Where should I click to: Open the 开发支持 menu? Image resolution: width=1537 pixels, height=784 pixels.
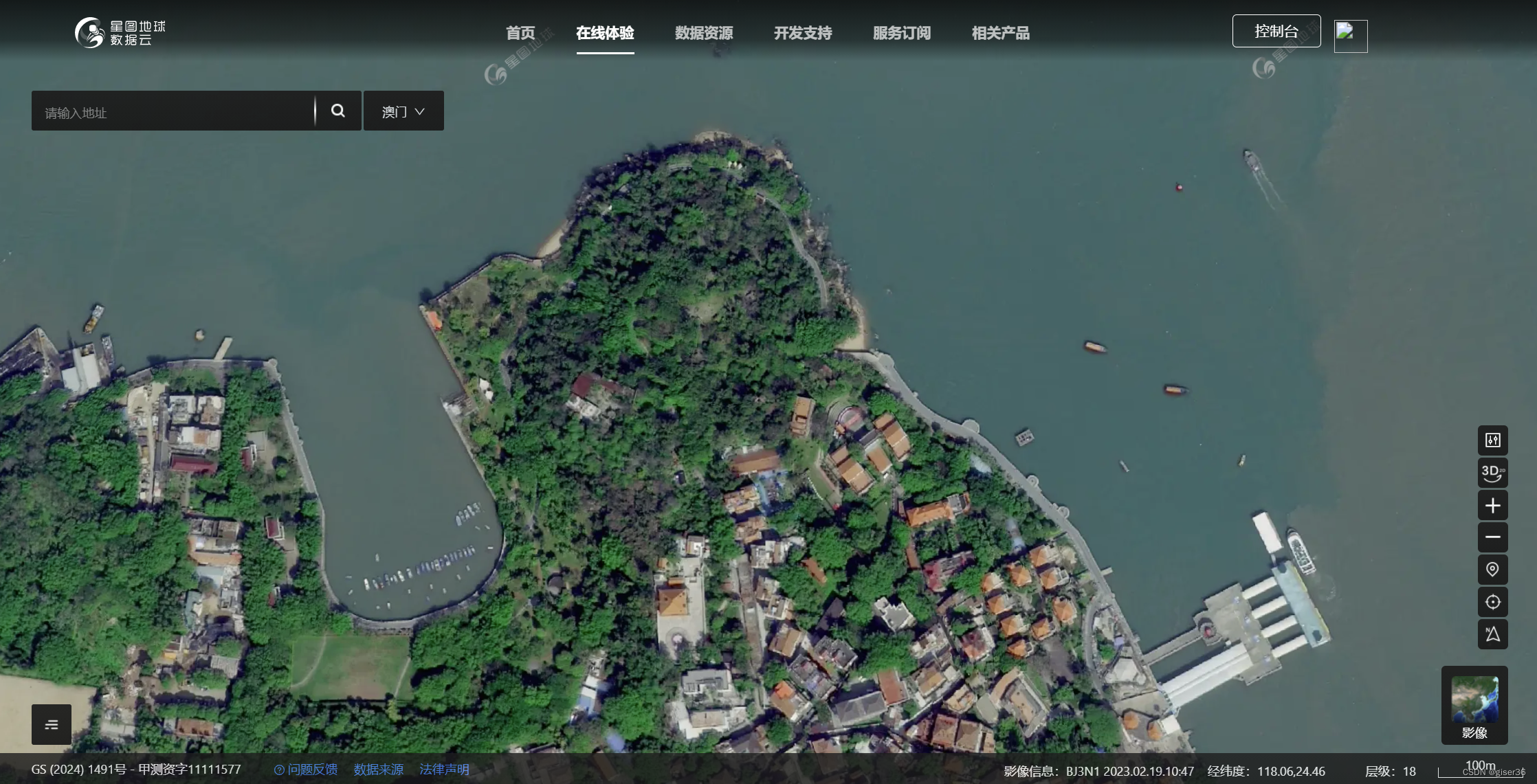point(803,33)
